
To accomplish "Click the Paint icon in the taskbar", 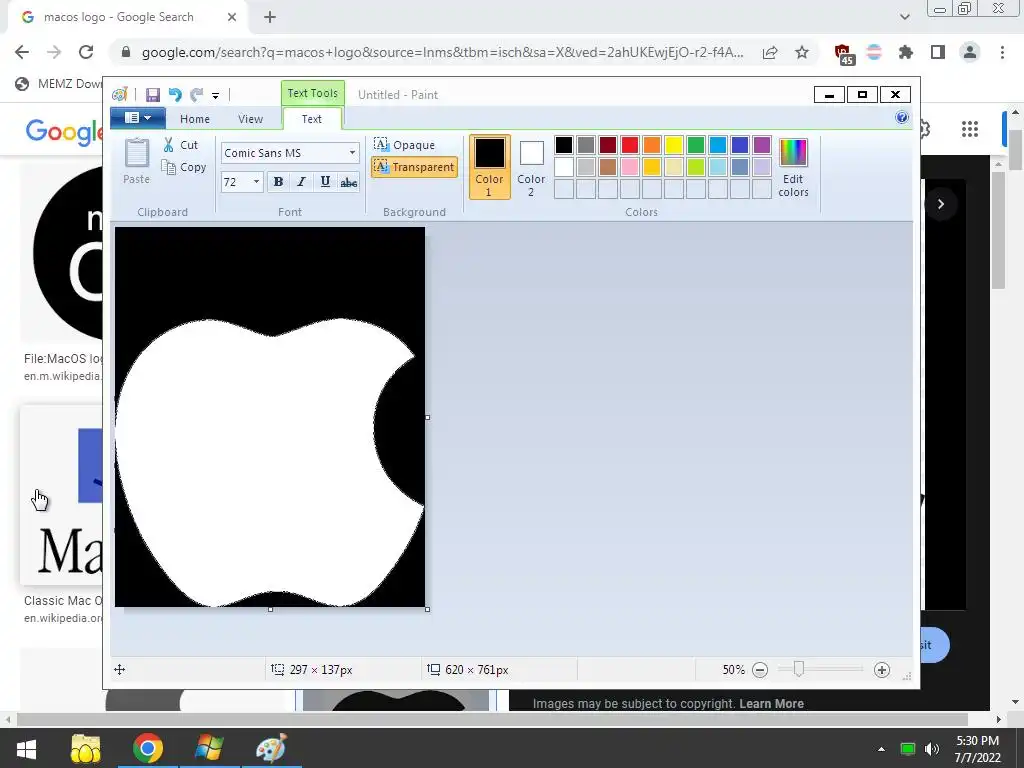I will pyautogui.click(x=271, y=748).
